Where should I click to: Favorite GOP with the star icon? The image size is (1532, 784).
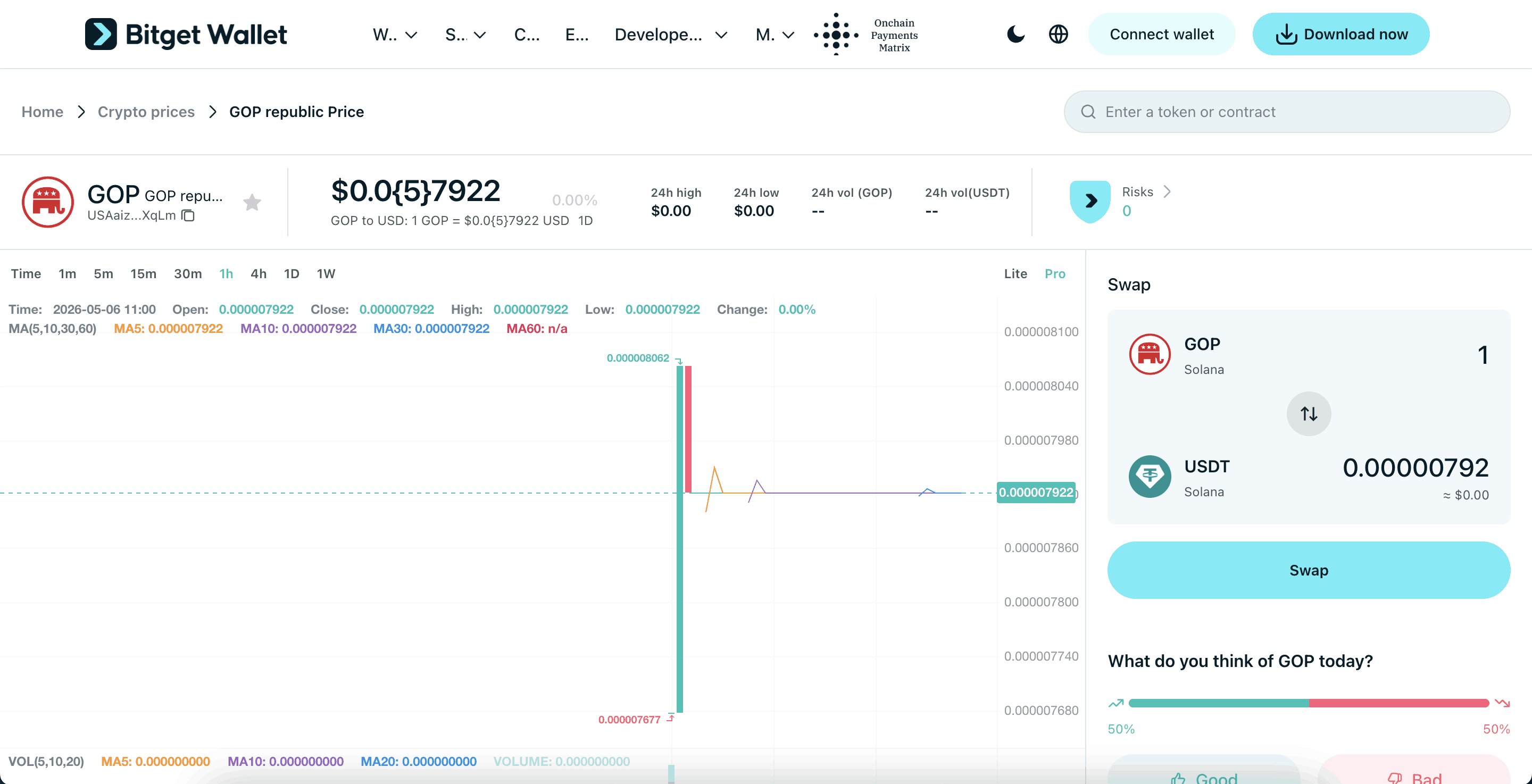252,202
